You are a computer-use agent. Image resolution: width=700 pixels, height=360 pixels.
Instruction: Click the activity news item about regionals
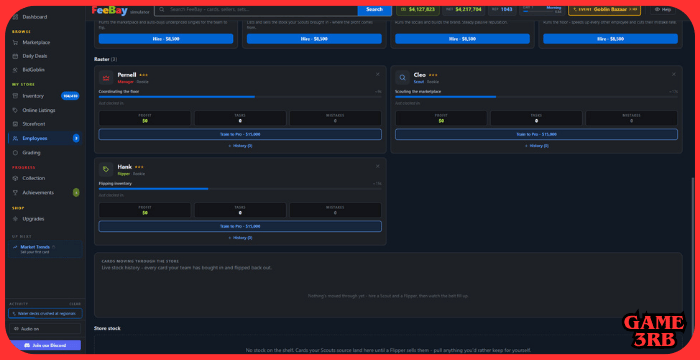click(x=45, y=314)
